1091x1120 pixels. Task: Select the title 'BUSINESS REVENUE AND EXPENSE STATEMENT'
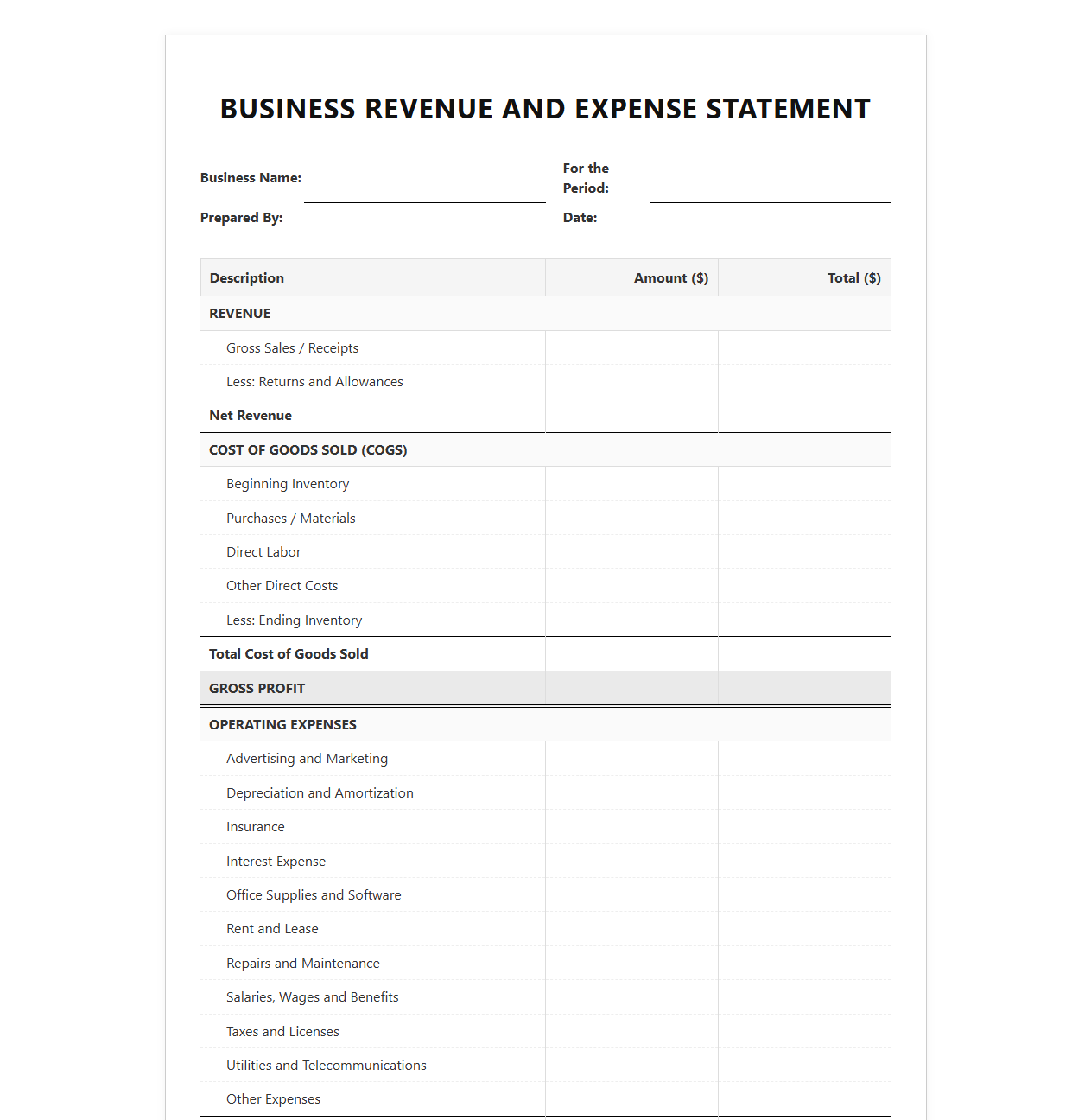545,109
